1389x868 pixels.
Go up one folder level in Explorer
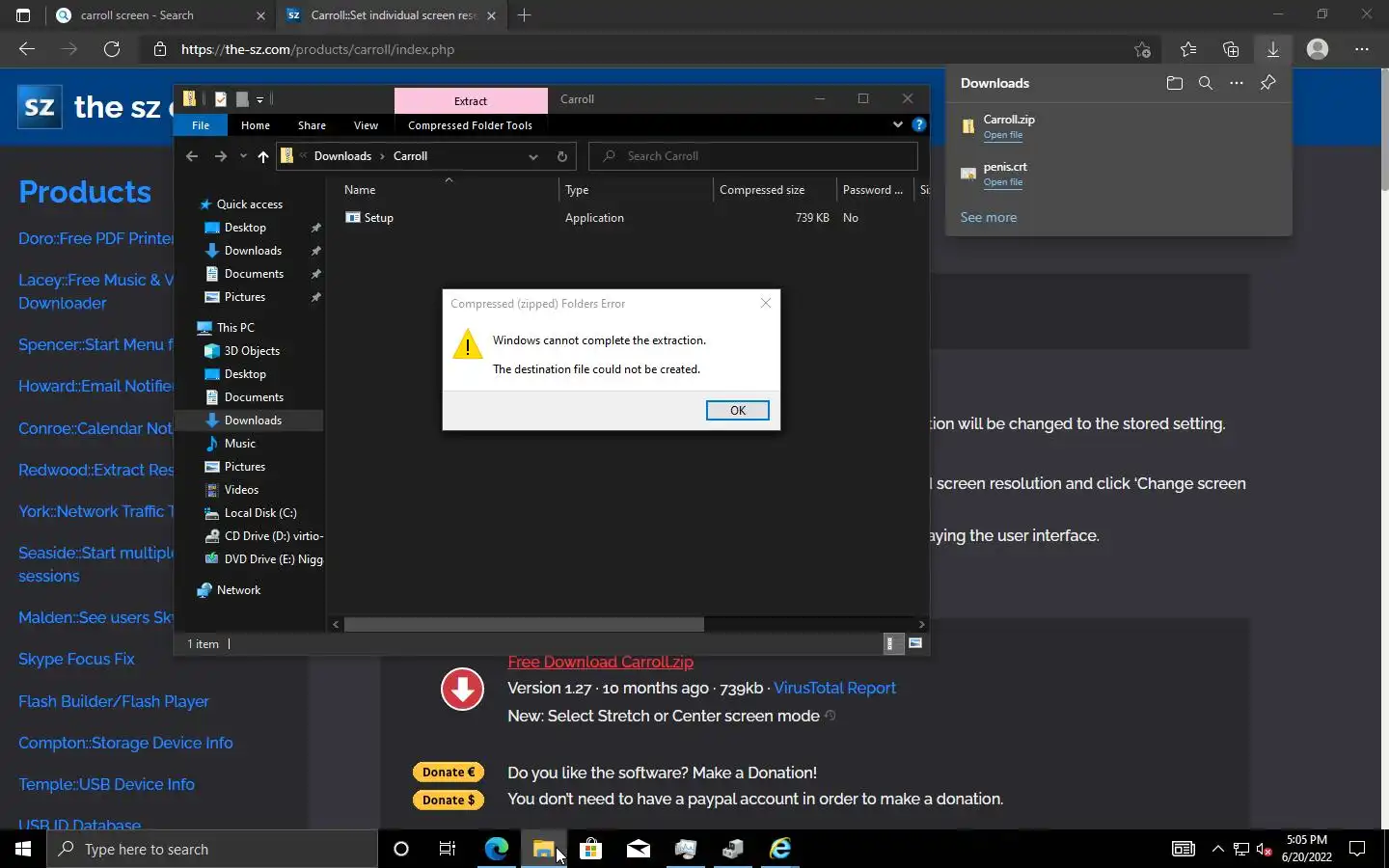coord(262,156)
